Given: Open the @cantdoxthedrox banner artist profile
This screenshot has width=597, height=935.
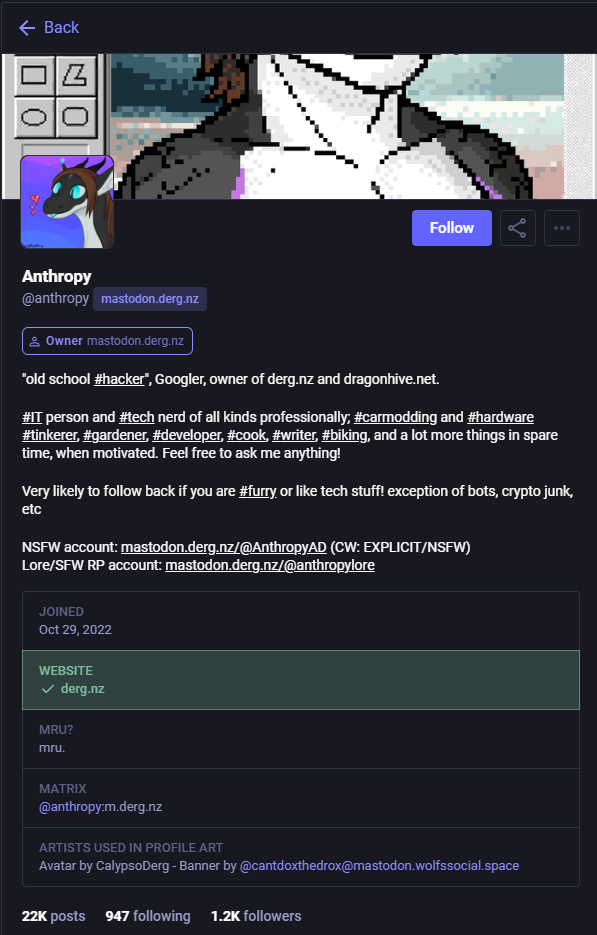Looking at the screenshot, I should point(379,866).
